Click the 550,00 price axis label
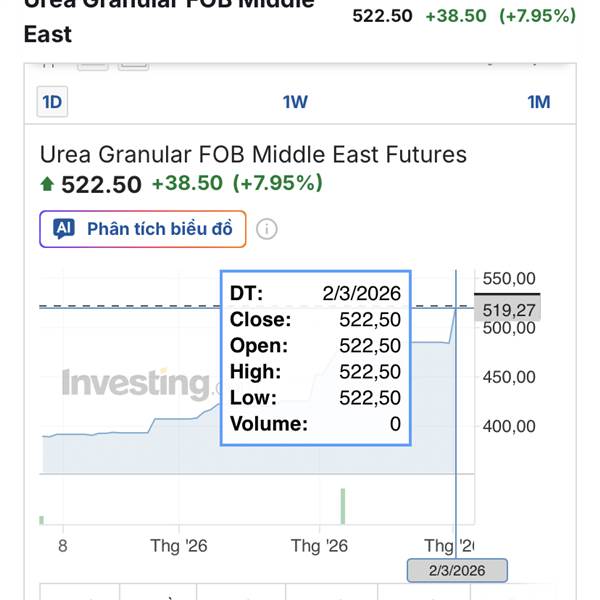Viewport: 600px width, 600px height. click(x=510, y=279)
